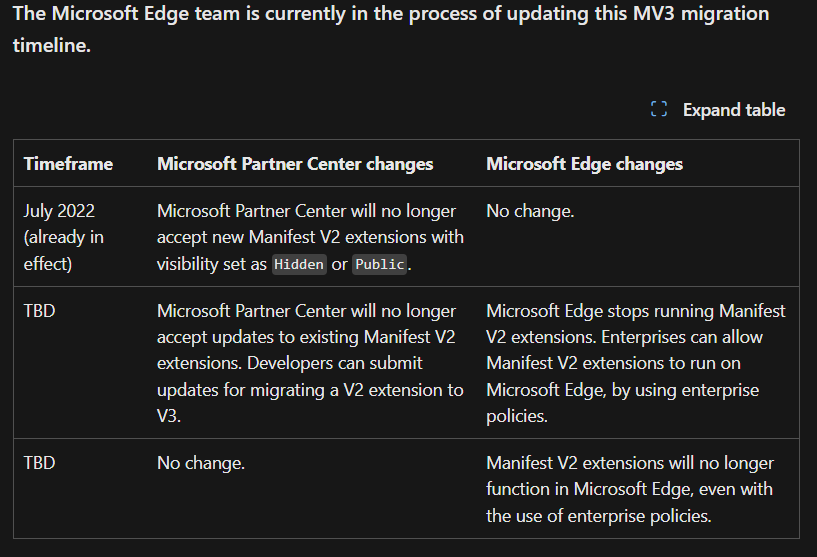The image size is (817, 557).
Task: Click the cell about updates to existing V2 extensions
Action: 310,362
